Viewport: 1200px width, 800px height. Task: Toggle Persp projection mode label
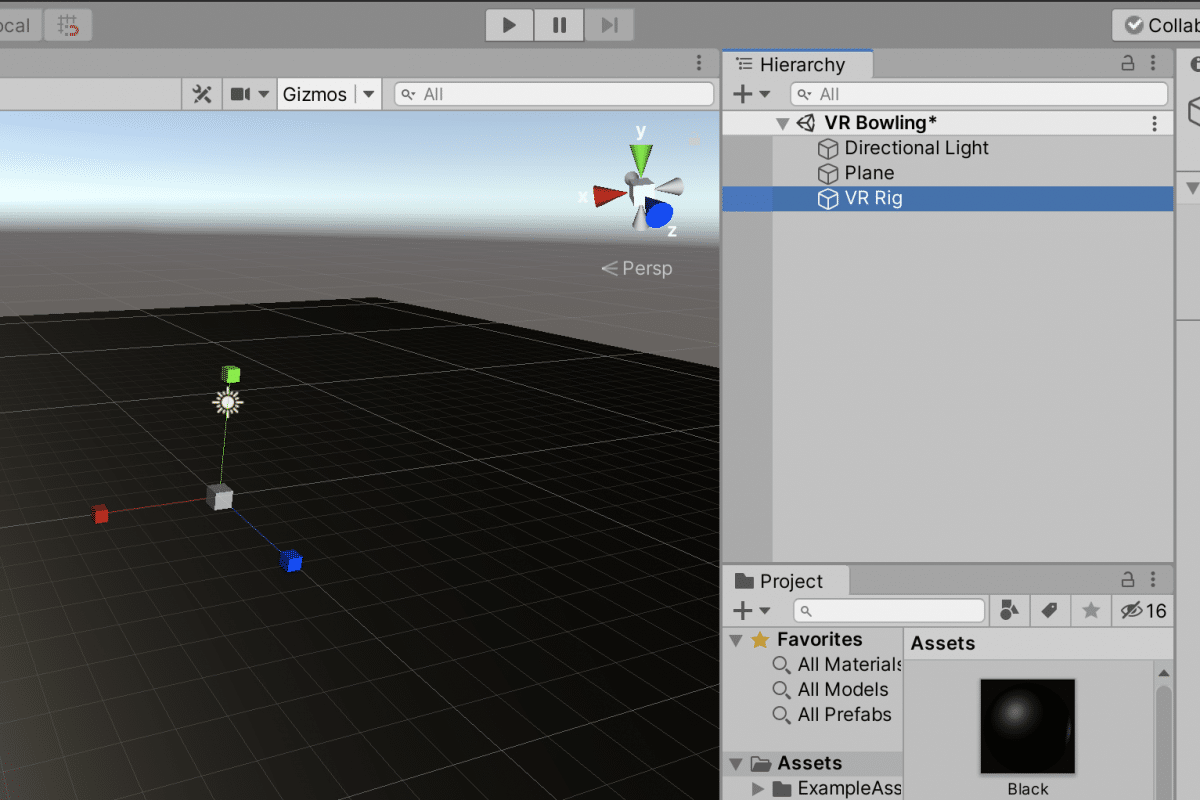pos(637,268)
